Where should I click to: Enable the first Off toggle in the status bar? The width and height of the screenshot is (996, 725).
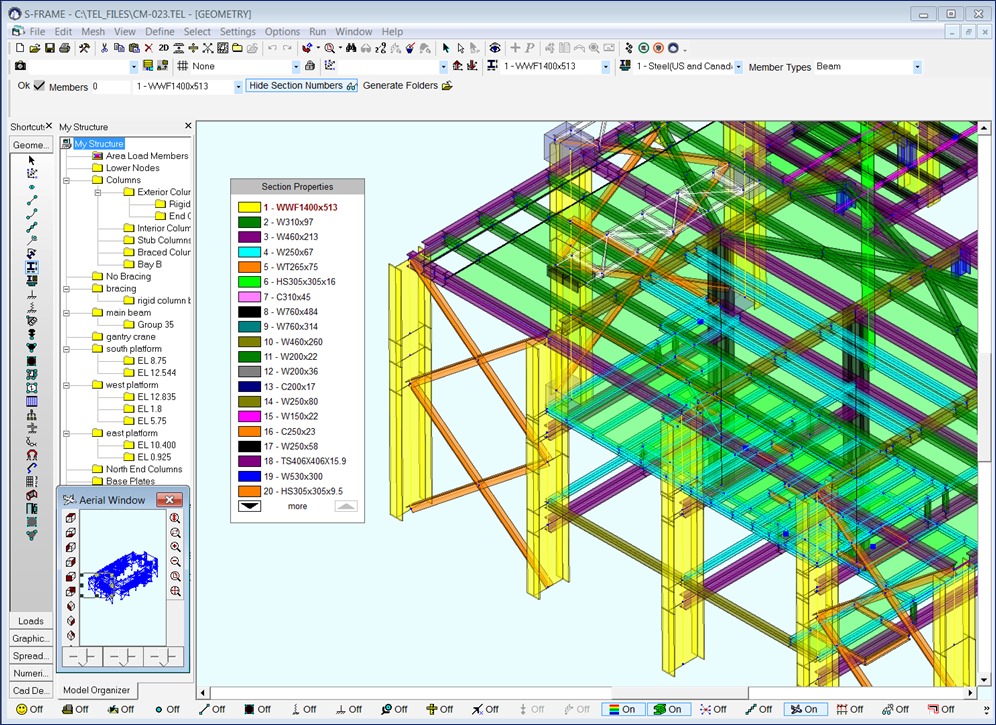click(x=28, y=709)
